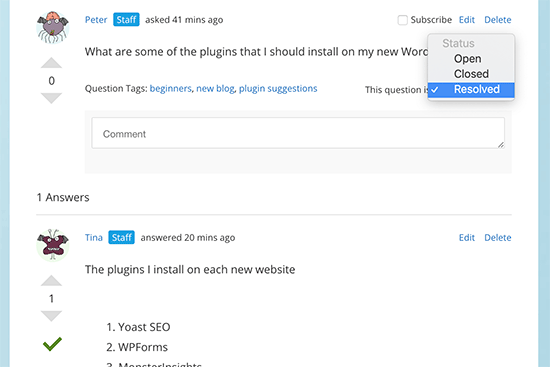Image resolution: width=550 pixels, height=367 pixels.
Task: Upvote Peter's question
Action: (51, 63)
